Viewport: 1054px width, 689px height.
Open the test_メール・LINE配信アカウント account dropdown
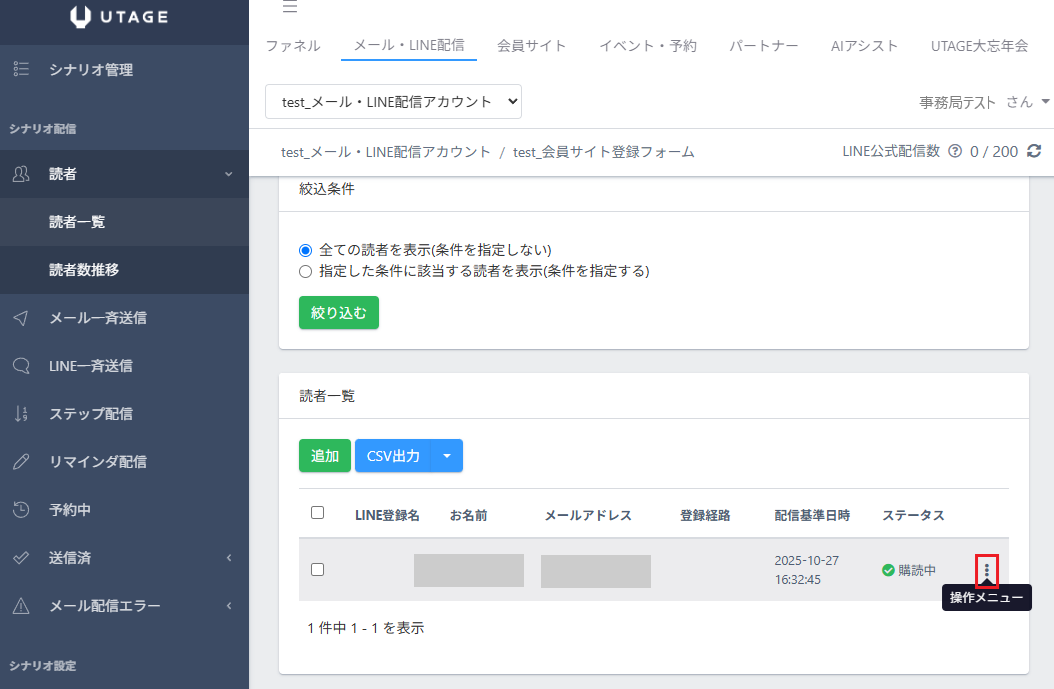pyautogui.click(x=393, y=102)
